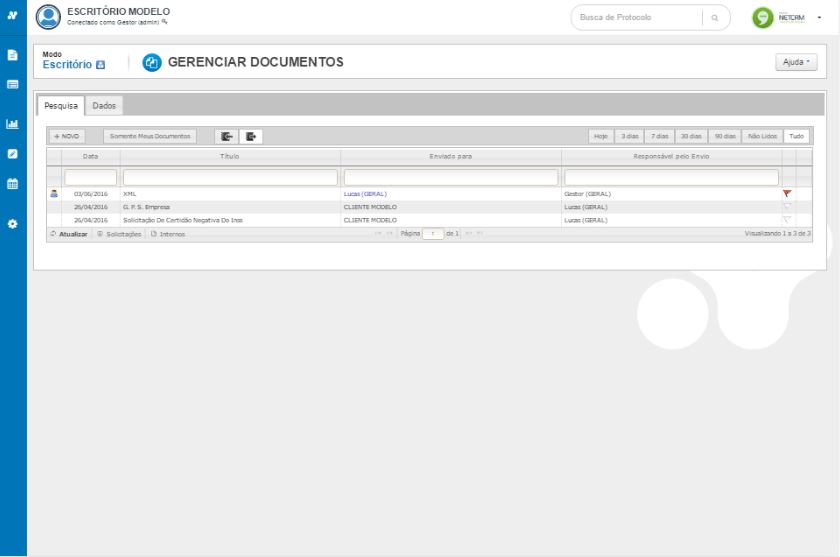This screenshot has height=557, width=840.
Task: Click CLIENTE MODELO in the G. P. S. Empresa row
Action: pyautogui.click(x=370, y=207)
